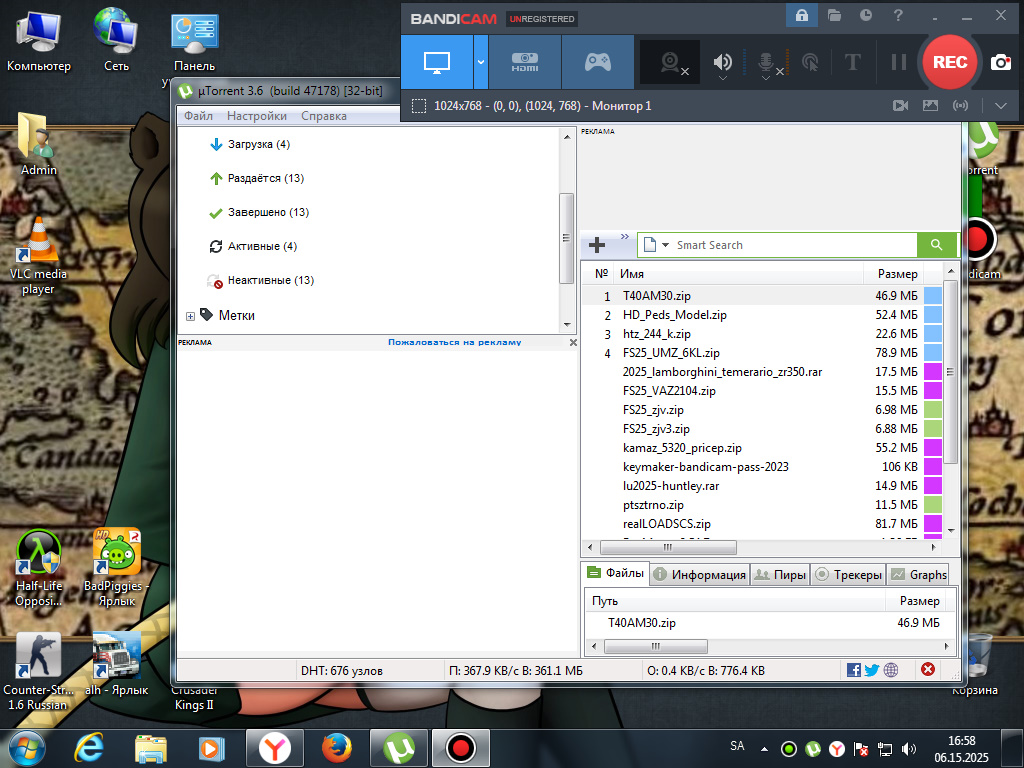Expand the Метки tree node
Image resolution: width=1024 pixels, height=768 pixels.
point(190,316)
